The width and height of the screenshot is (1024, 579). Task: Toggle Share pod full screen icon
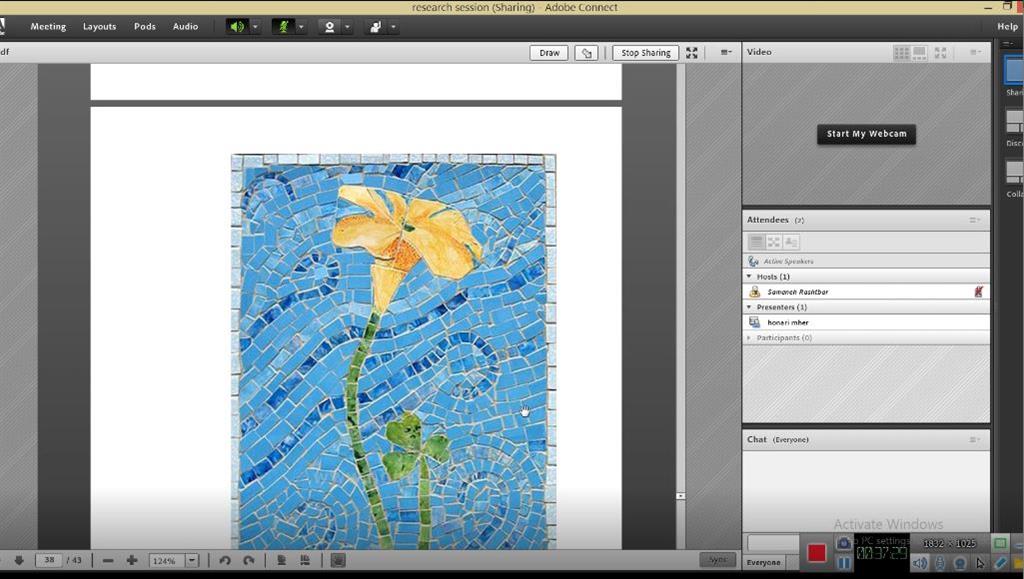tap(692, 53)
